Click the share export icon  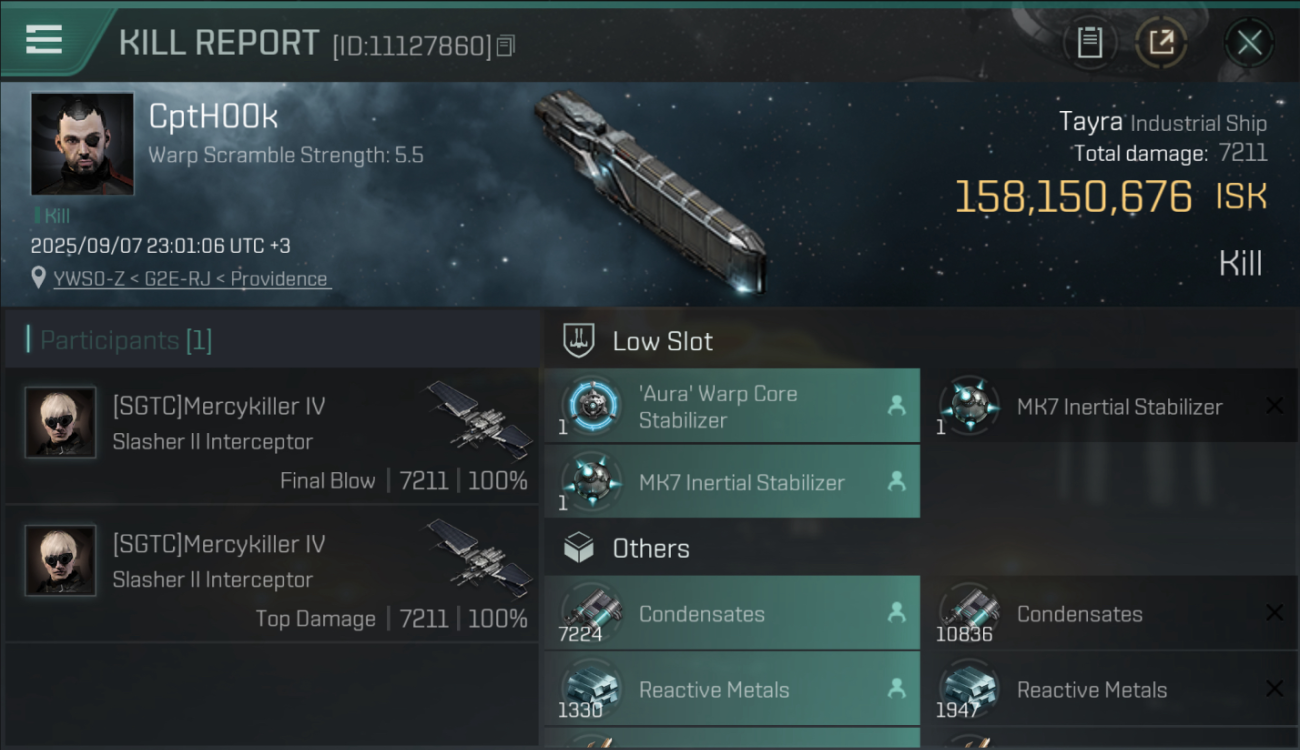pyautogui.click(x=1161, y=43)
